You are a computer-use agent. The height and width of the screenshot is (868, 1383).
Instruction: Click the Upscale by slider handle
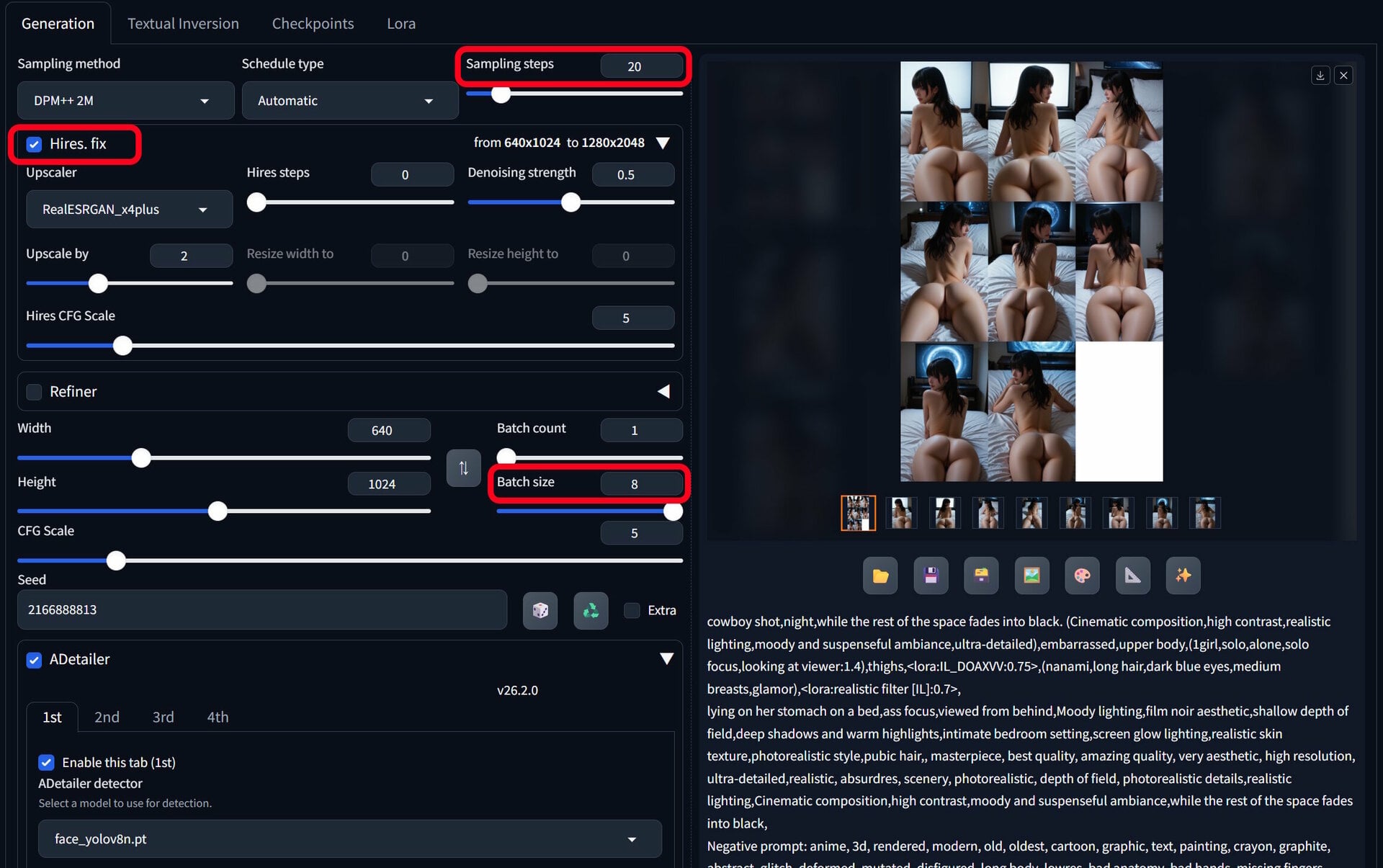coord(98,283)
